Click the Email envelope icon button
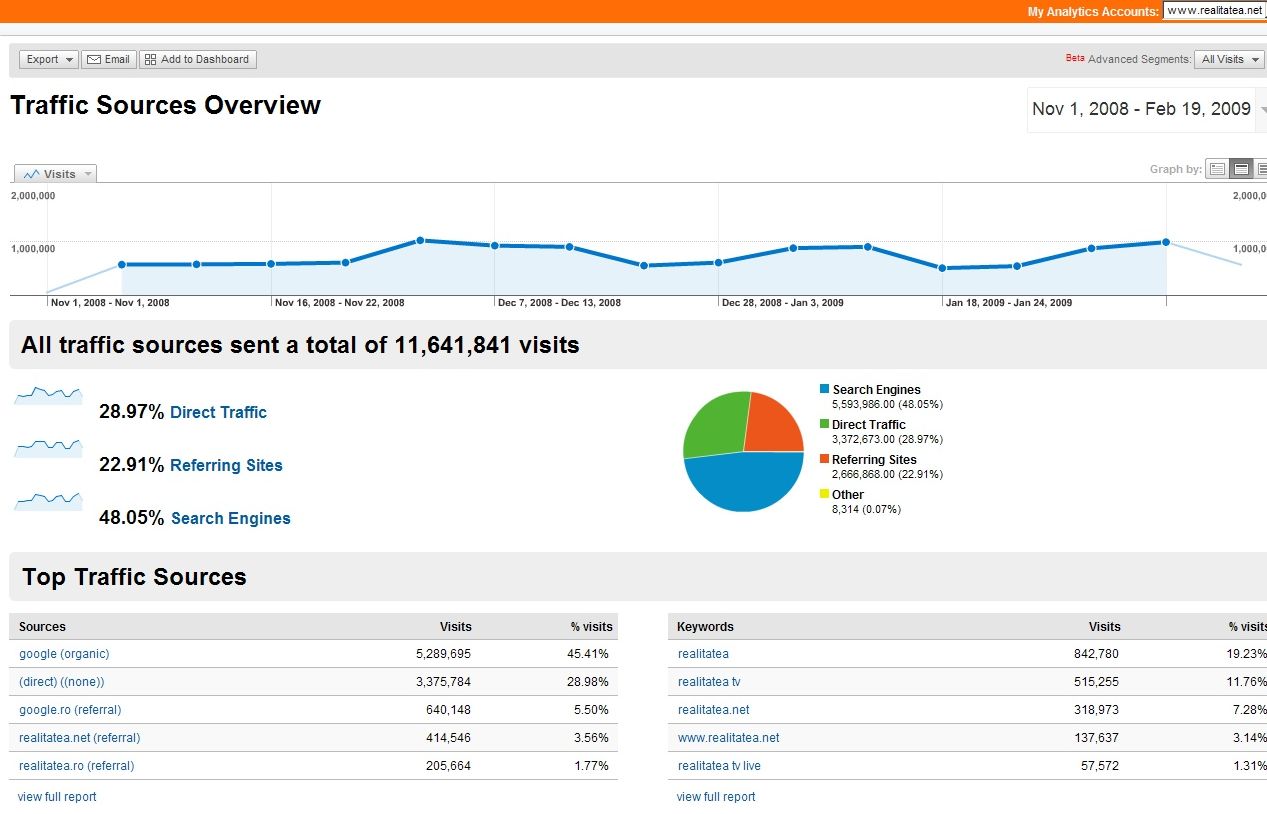 coord(94,60)
